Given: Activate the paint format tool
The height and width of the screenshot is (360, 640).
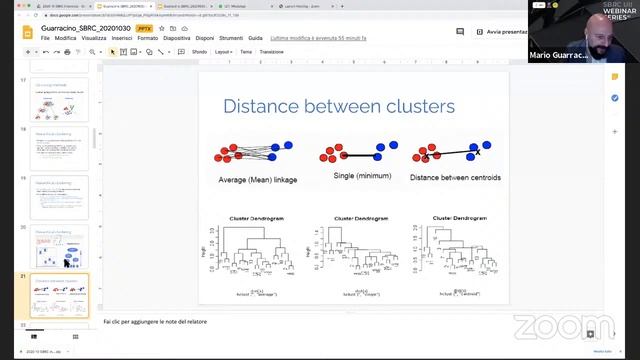Looking at the screenshot, I should click(x=78, y=52).
